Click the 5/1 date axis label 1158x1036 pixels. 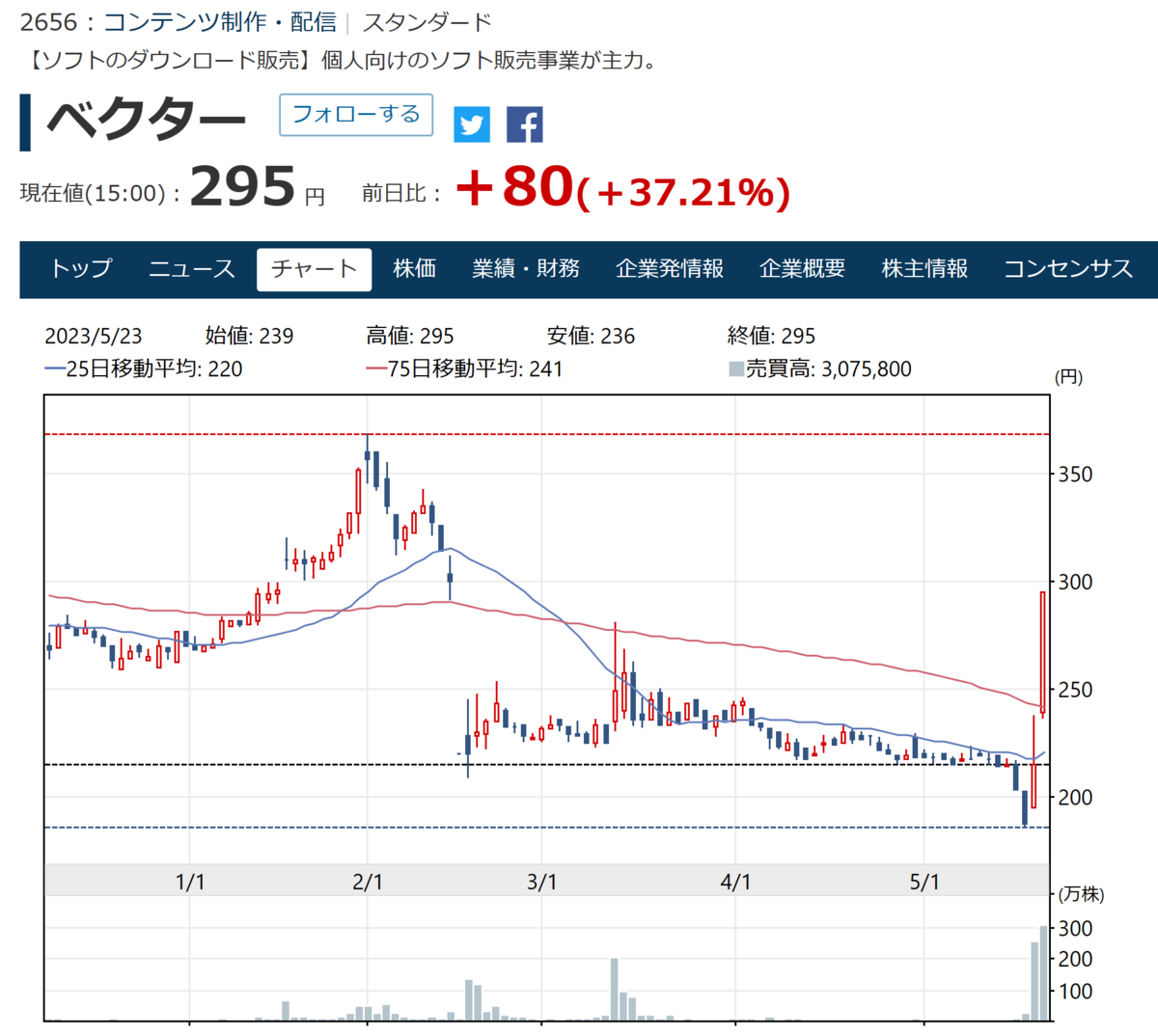[x=924, y=882]
